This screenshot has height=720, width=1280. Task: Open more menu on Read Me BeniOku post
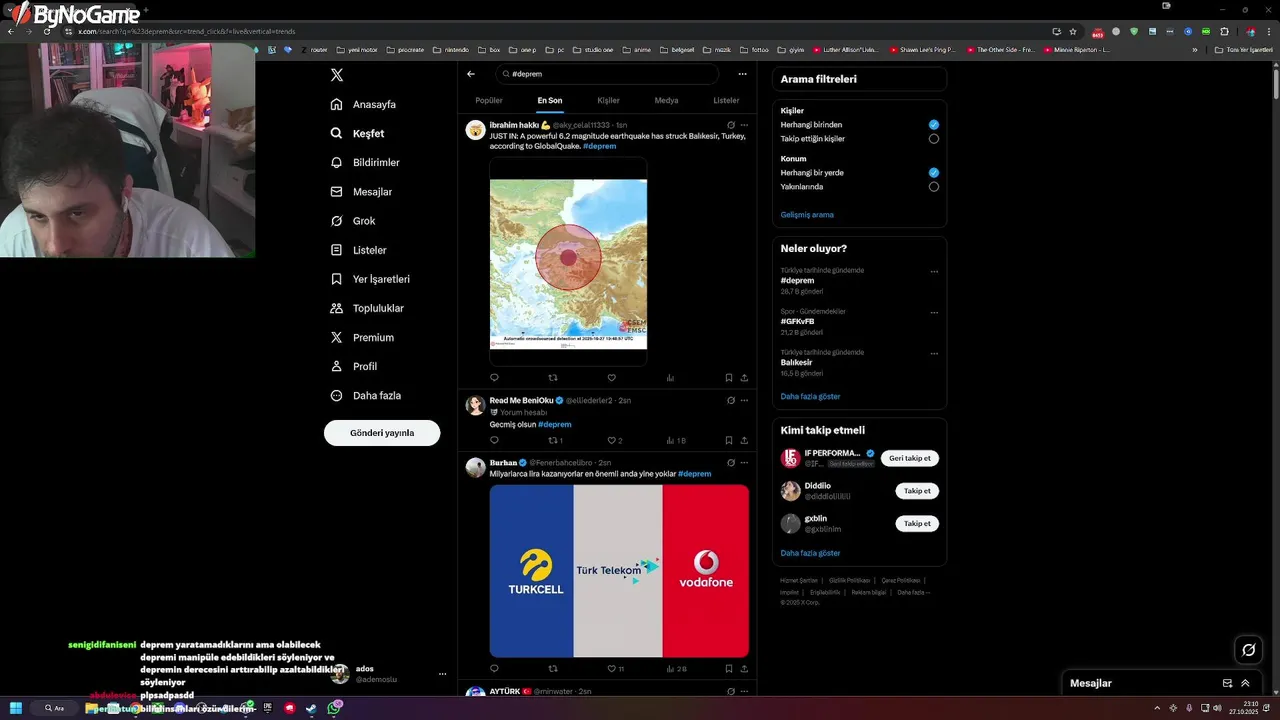point(744,400)
